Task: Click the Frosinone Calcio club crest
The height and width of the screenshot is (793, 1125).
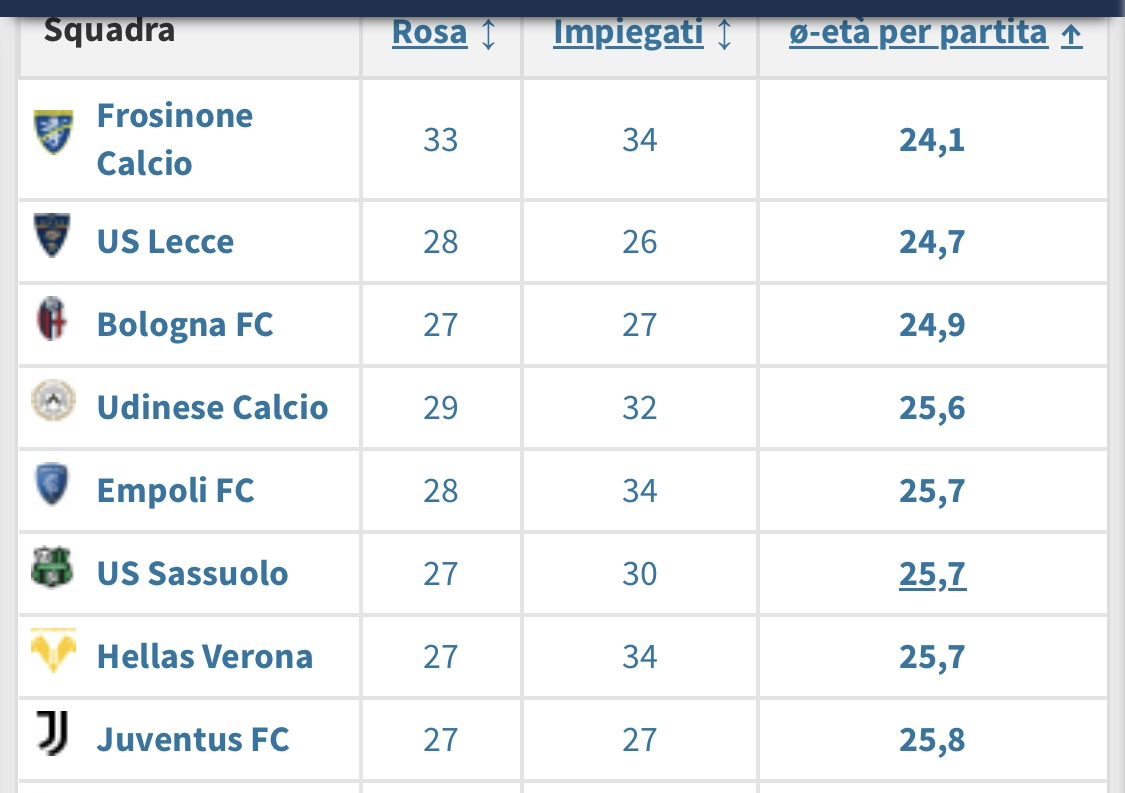Action: pos(54,131)
